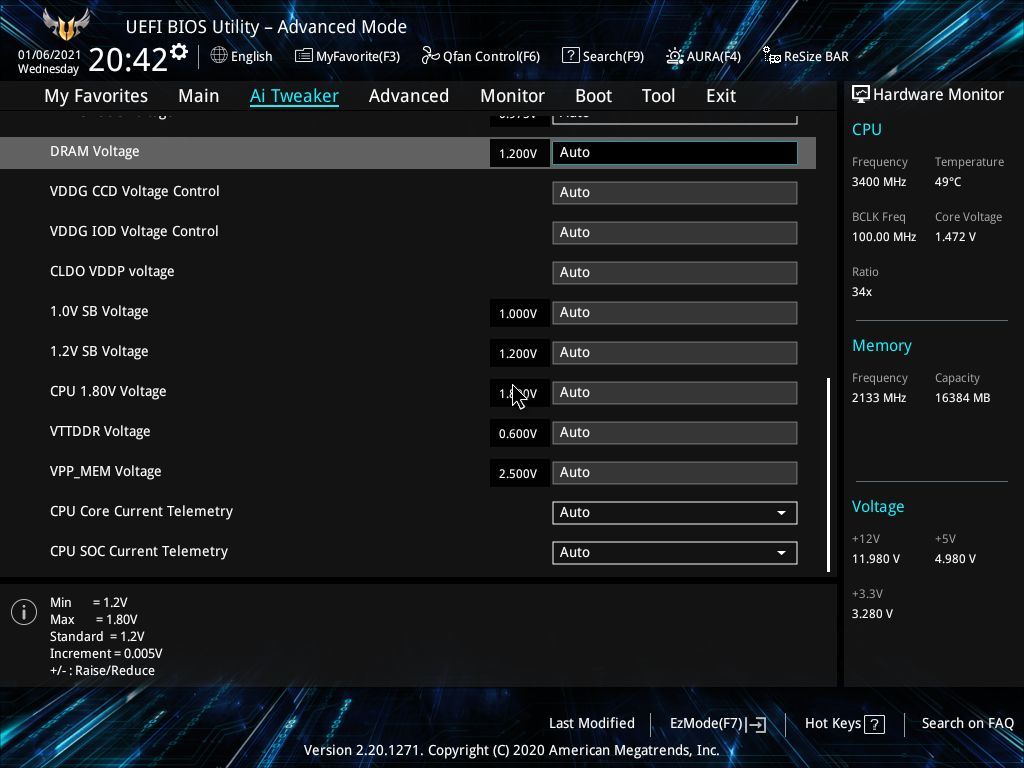Toggle the ReSize BAR icon

pyautogui.click(x=771, y=56)
